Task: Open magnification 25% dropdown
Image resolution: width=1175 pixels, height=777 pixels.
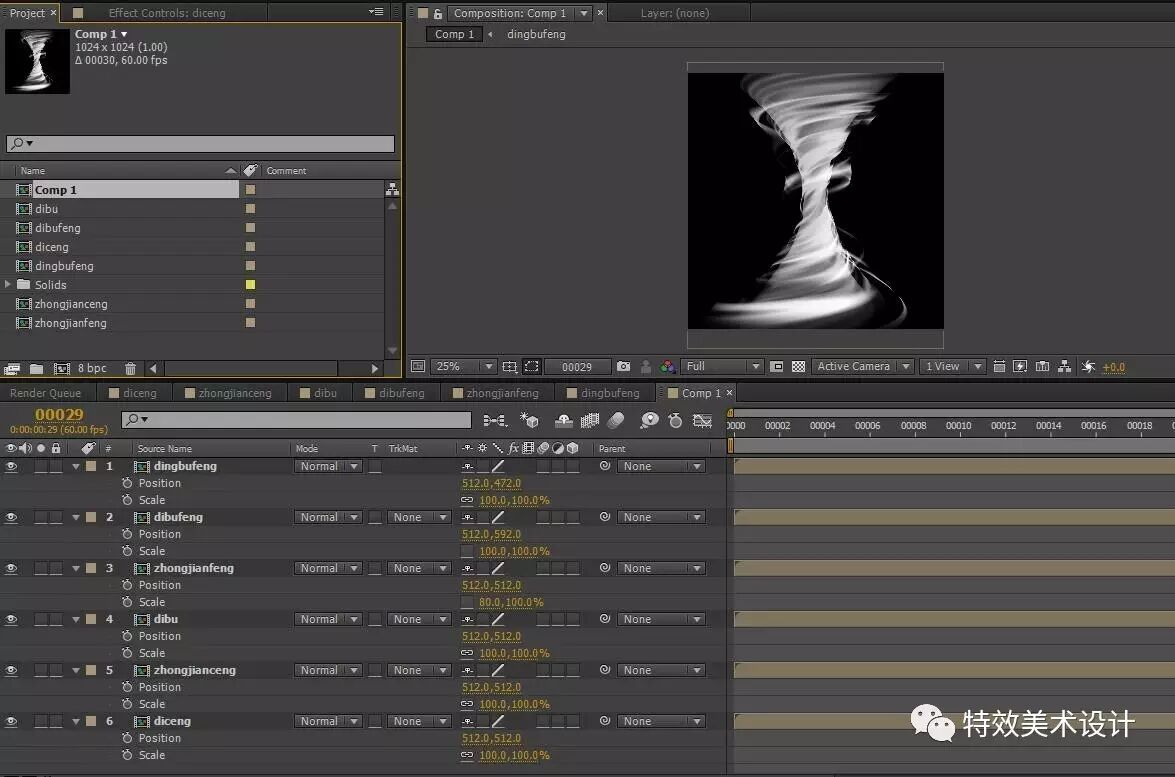Action: [464, 366]
